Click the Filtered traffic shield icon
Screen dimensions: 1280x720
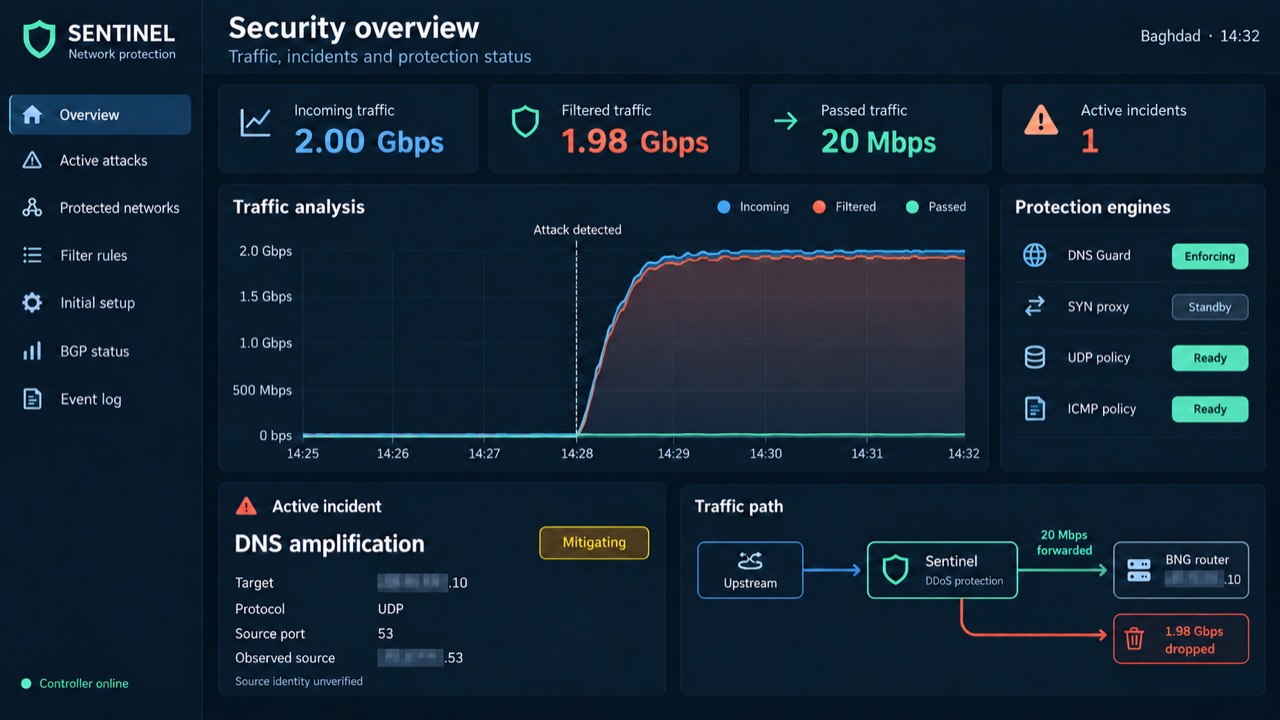pos(525,122)
